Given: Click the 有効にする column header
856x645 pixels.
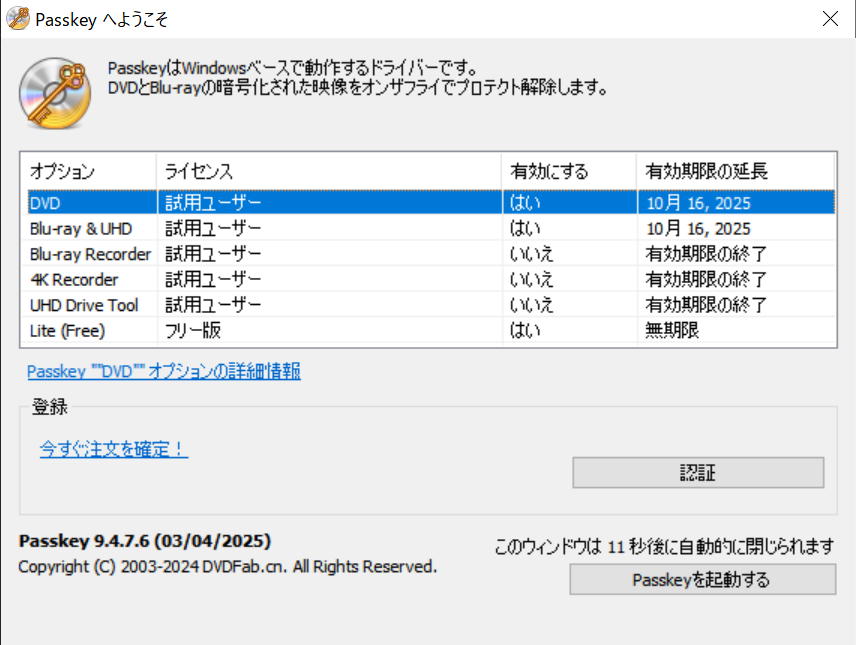Looking at the screenshot, I should pos(569,171).
